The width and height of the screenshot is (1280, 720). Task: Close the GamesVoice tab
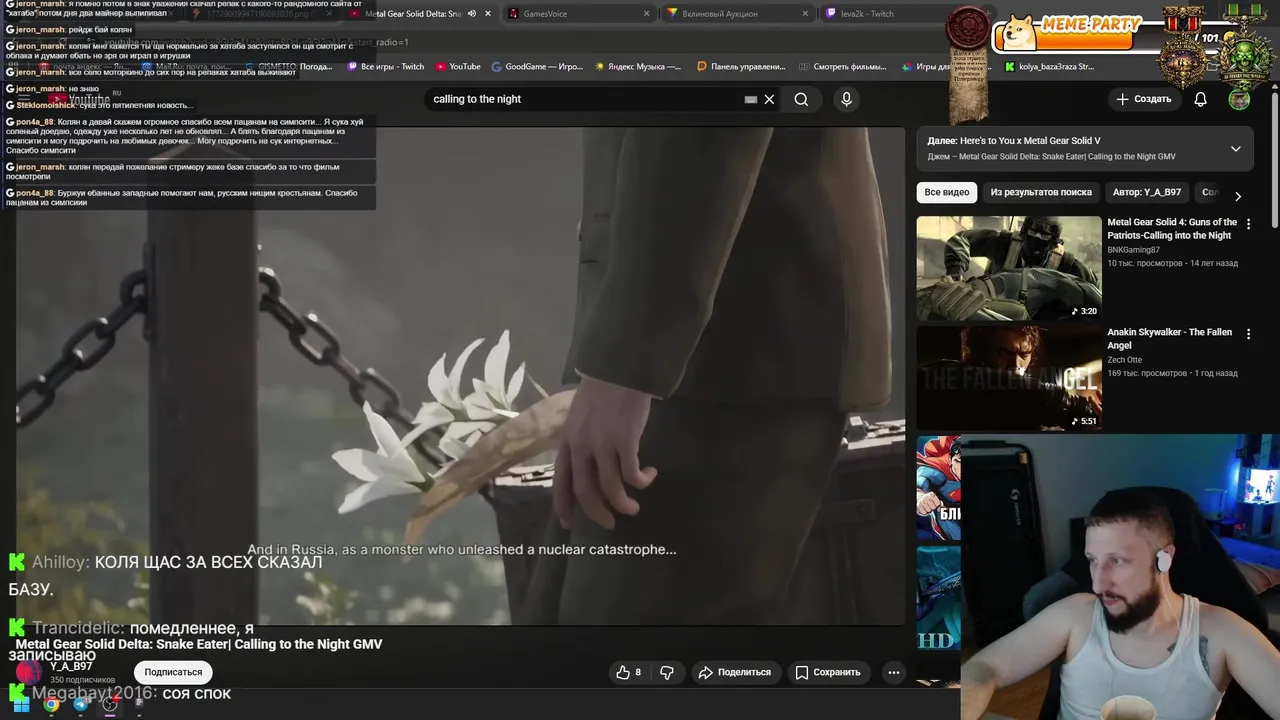click(x=646, y=14)
